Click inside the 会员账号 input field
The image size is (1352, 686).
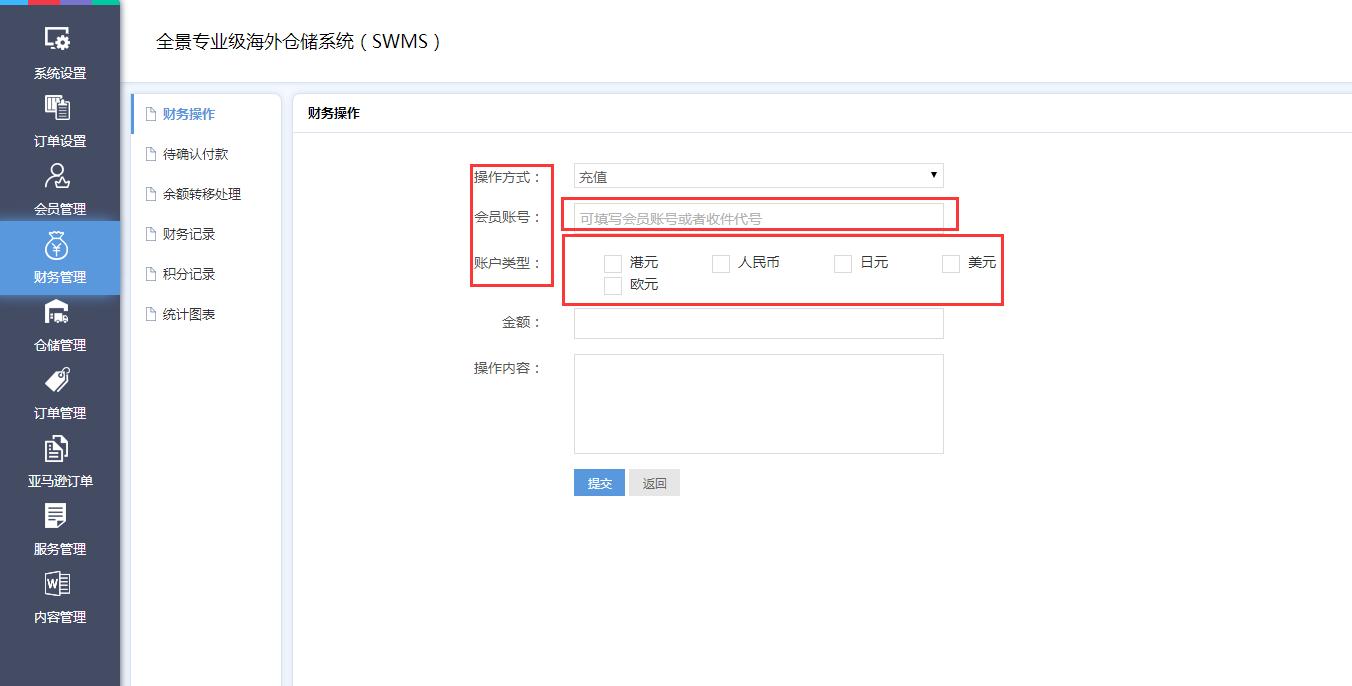[757, 215]
